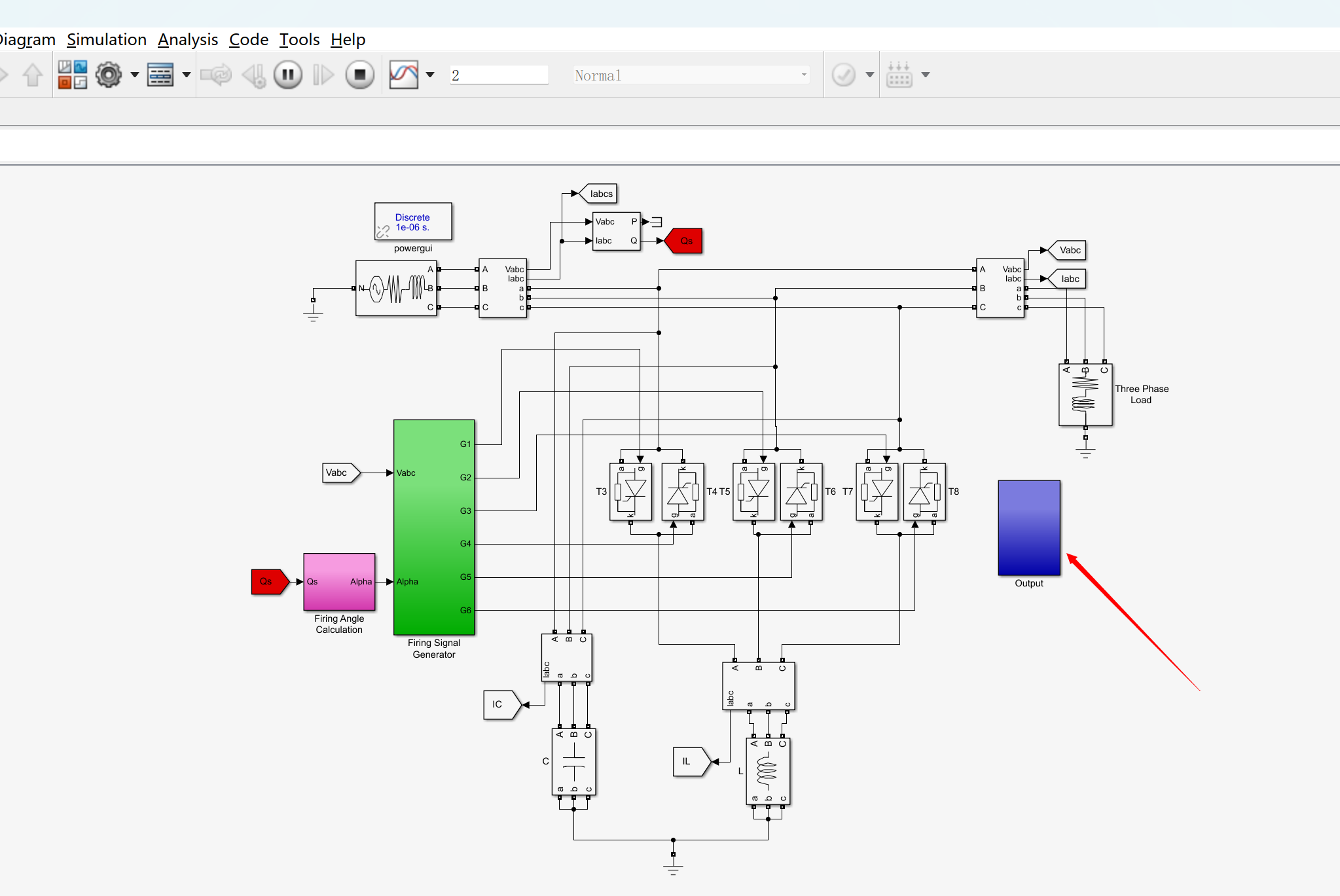Screen dimensions: 1340x896
Task: Expand the Data Inspector dropdown arrow
Action: point(430,75)
